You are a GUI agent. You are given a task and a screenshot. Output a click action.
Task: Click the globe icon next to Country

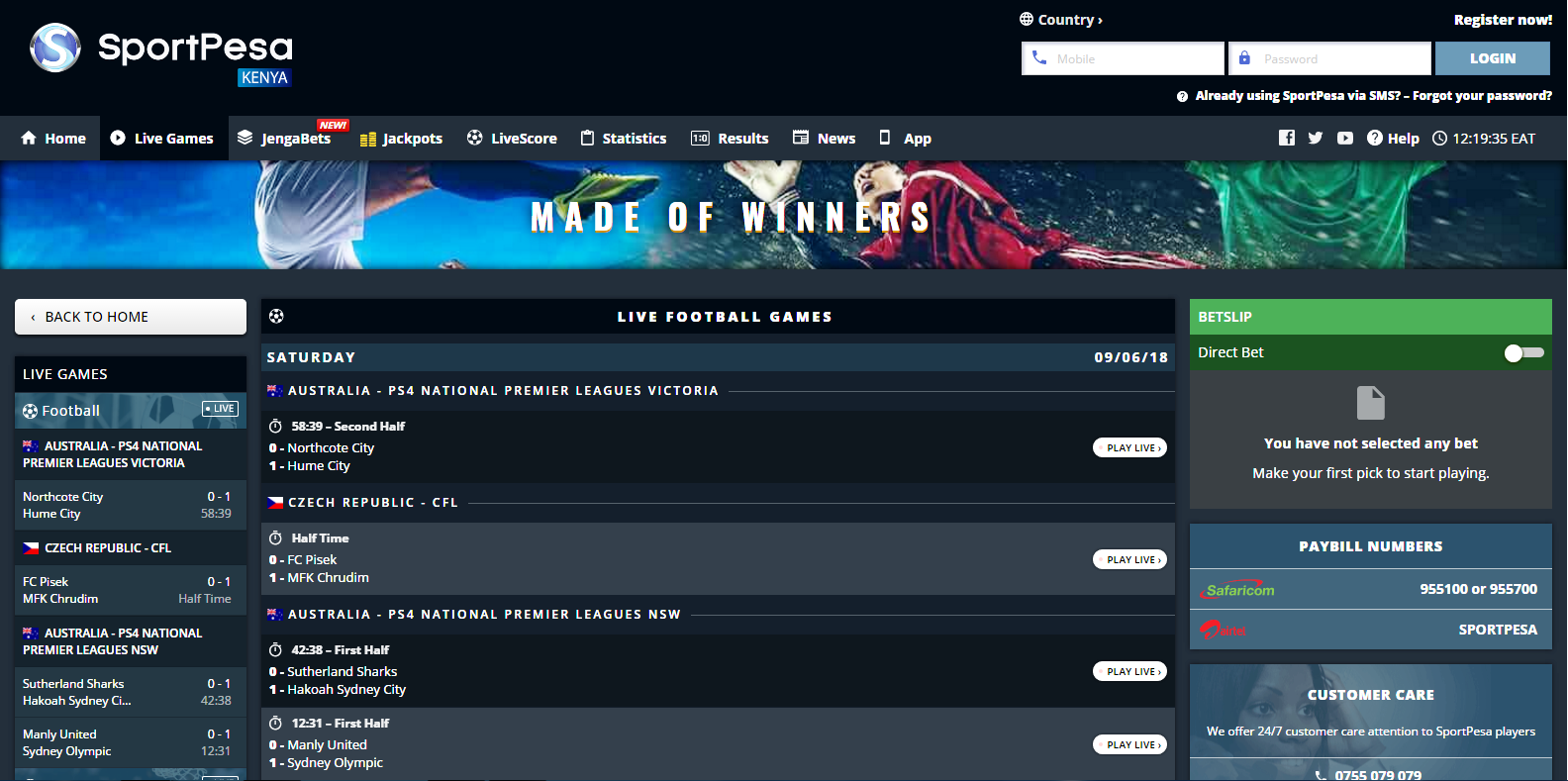coord(1027,19)
